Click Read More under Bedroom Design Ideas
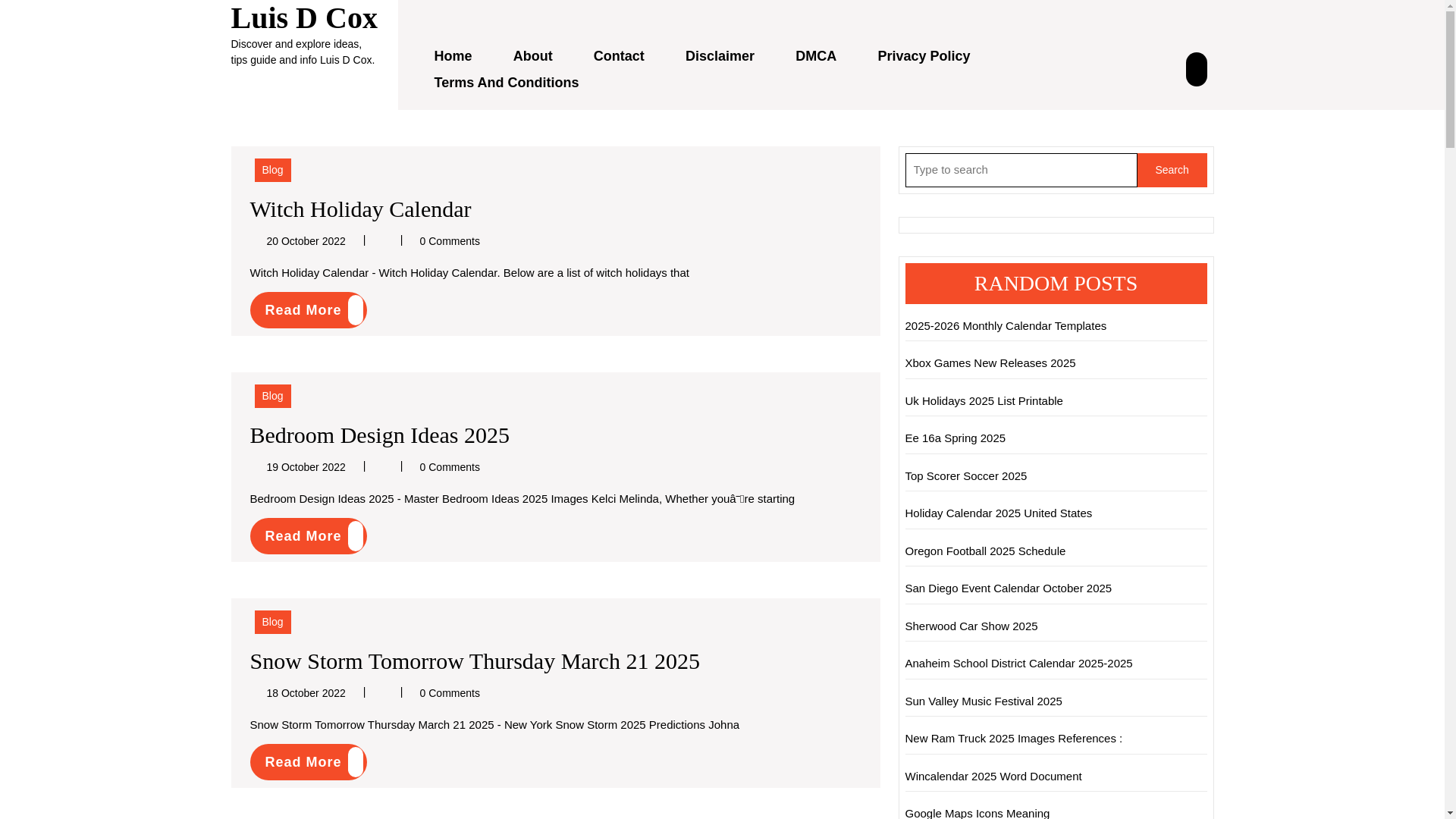 308,536
